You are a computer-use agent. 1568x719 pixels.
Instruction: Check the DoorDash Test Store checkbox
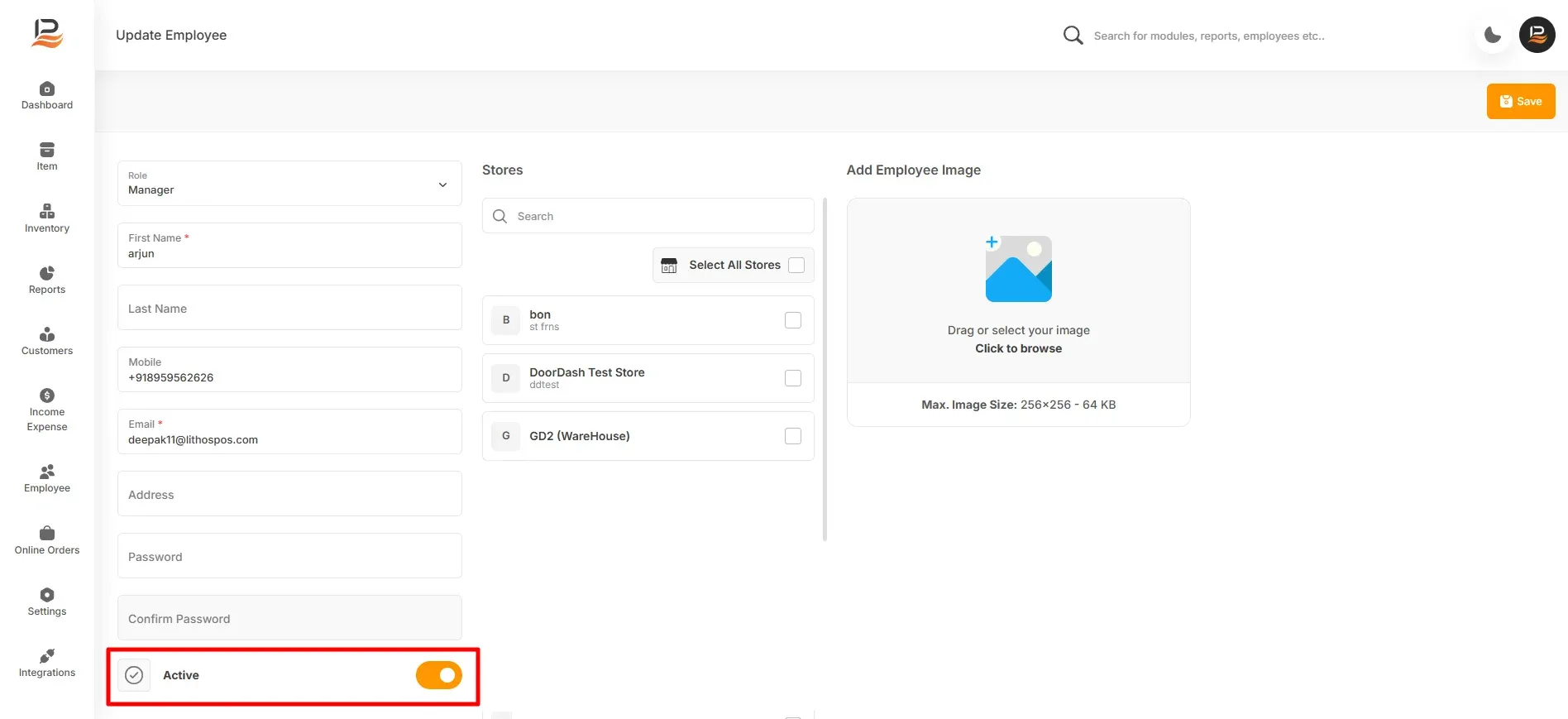click(x=793, y=378)
